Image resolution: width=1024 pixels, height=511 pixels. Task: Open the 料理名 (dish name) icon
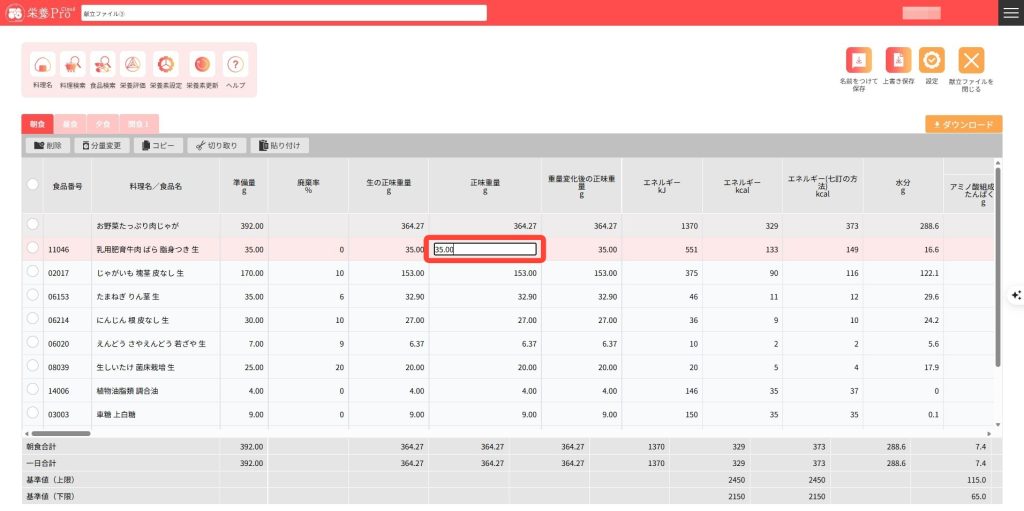(42, 65)
